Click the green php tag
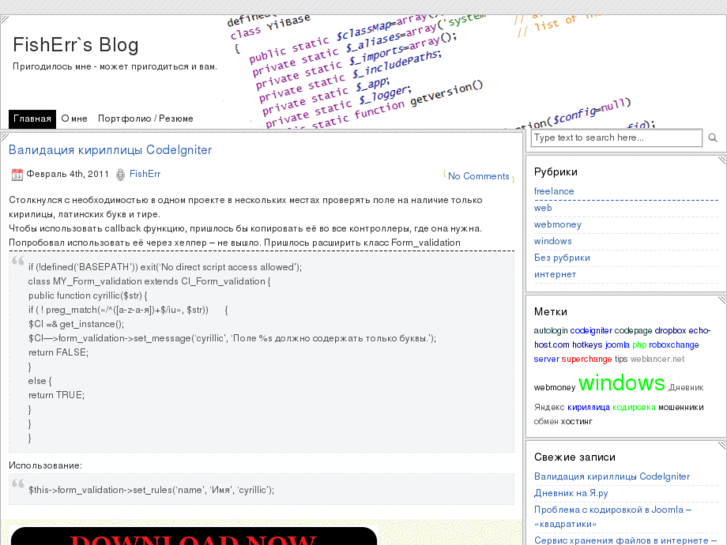The width and height of the screenshot is (727, 545). pyautogui.click(x=639, y=345)
